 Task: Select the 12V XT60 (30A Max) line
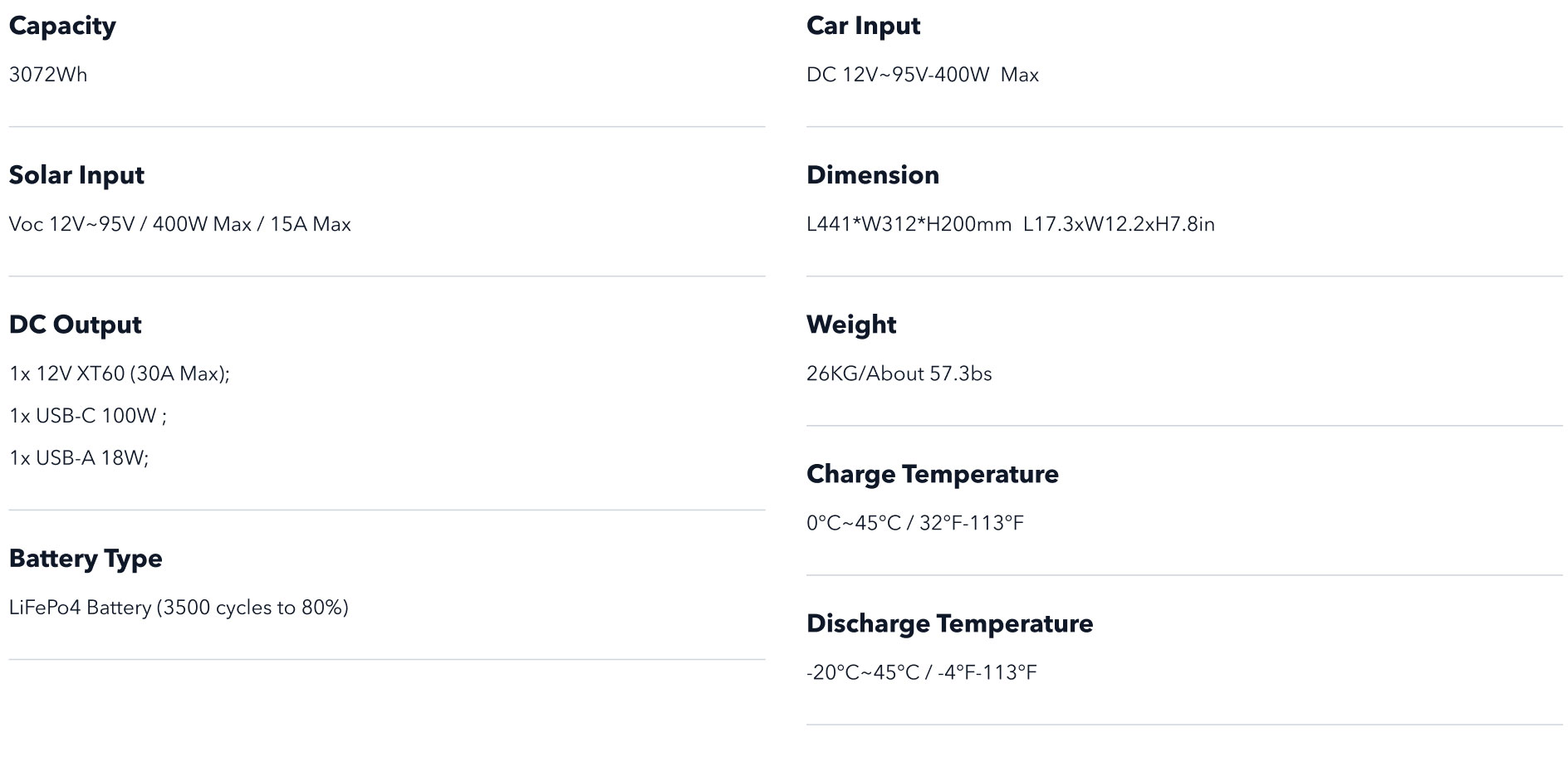pyautogui.click(x=120, y=374)
